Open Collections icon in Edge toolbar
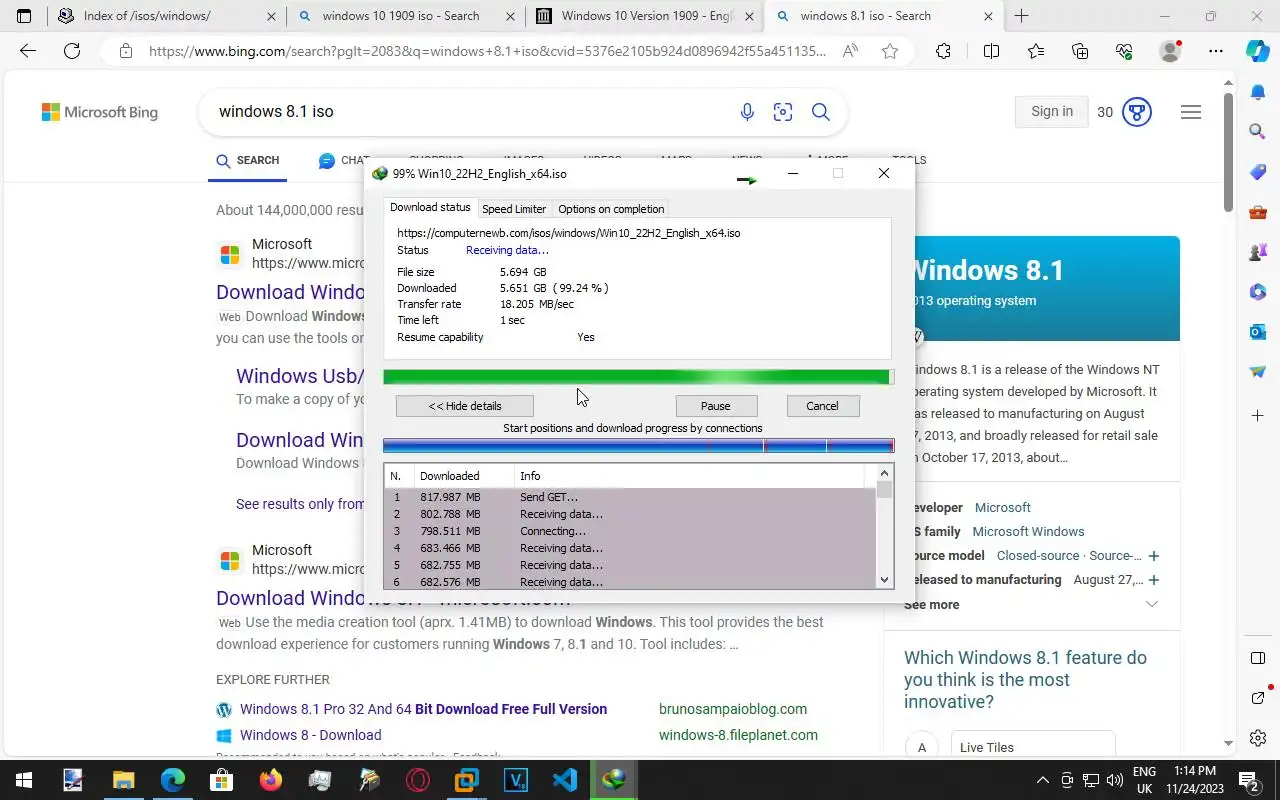The image size is (1280, 800). 1080,51
